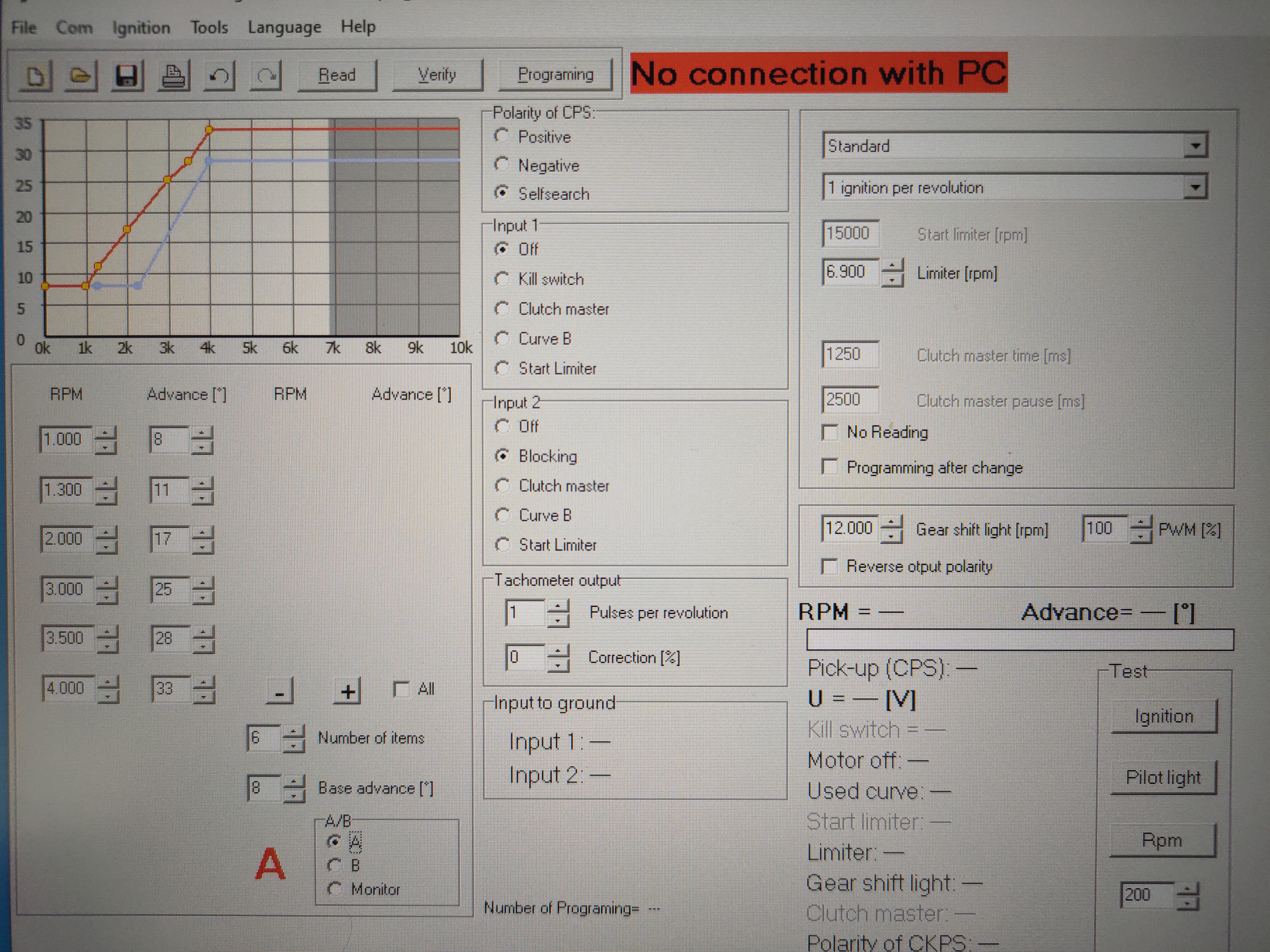Click the Undo arrow icon
This screenshot has height=952, width=1270.
point(219,75)
